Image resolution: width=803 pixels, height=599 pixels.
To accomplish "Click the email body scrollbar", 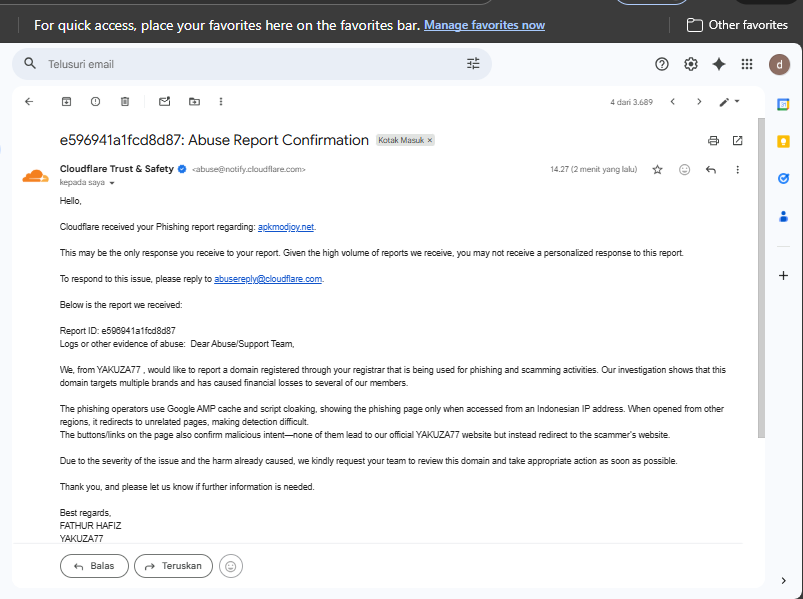I will 762,277.
